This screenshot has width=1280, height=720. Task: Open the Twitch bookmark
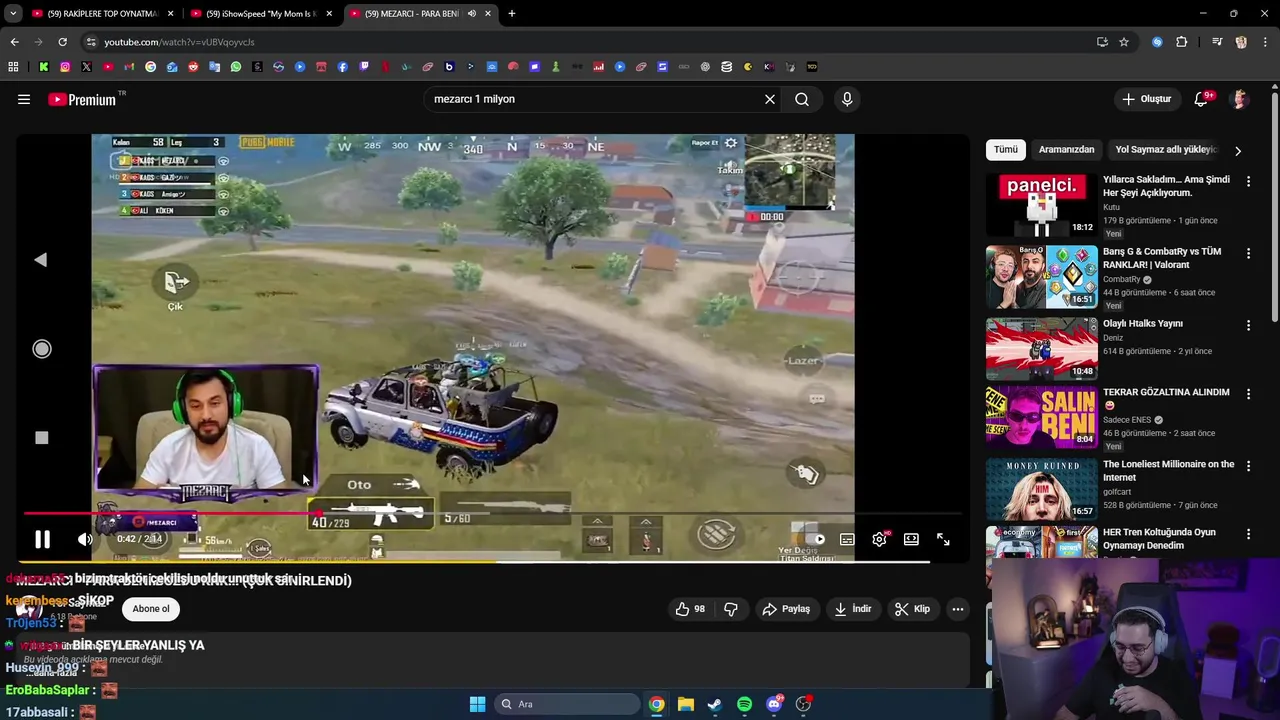(364, 67)
